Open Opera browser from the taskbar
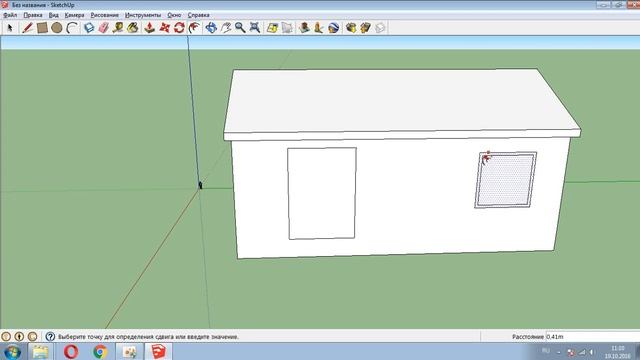640x360 pixels. tap(71, 352)
